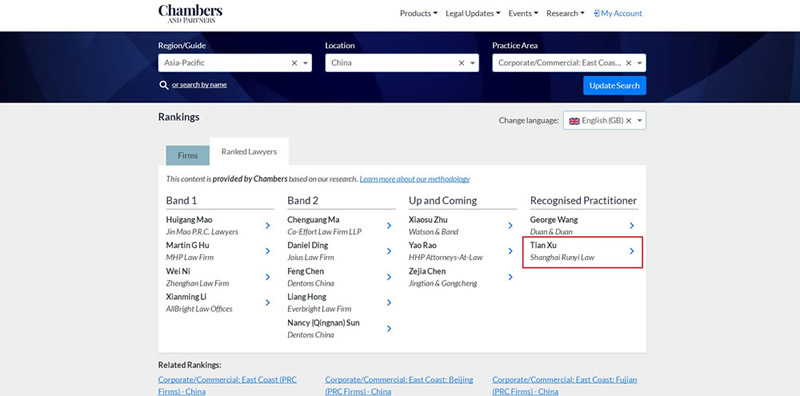The height and width of the screenshot is (396, 800).
Task: Expand the Region/Guide dropdown arrow
Action: [x=306, y=63]
